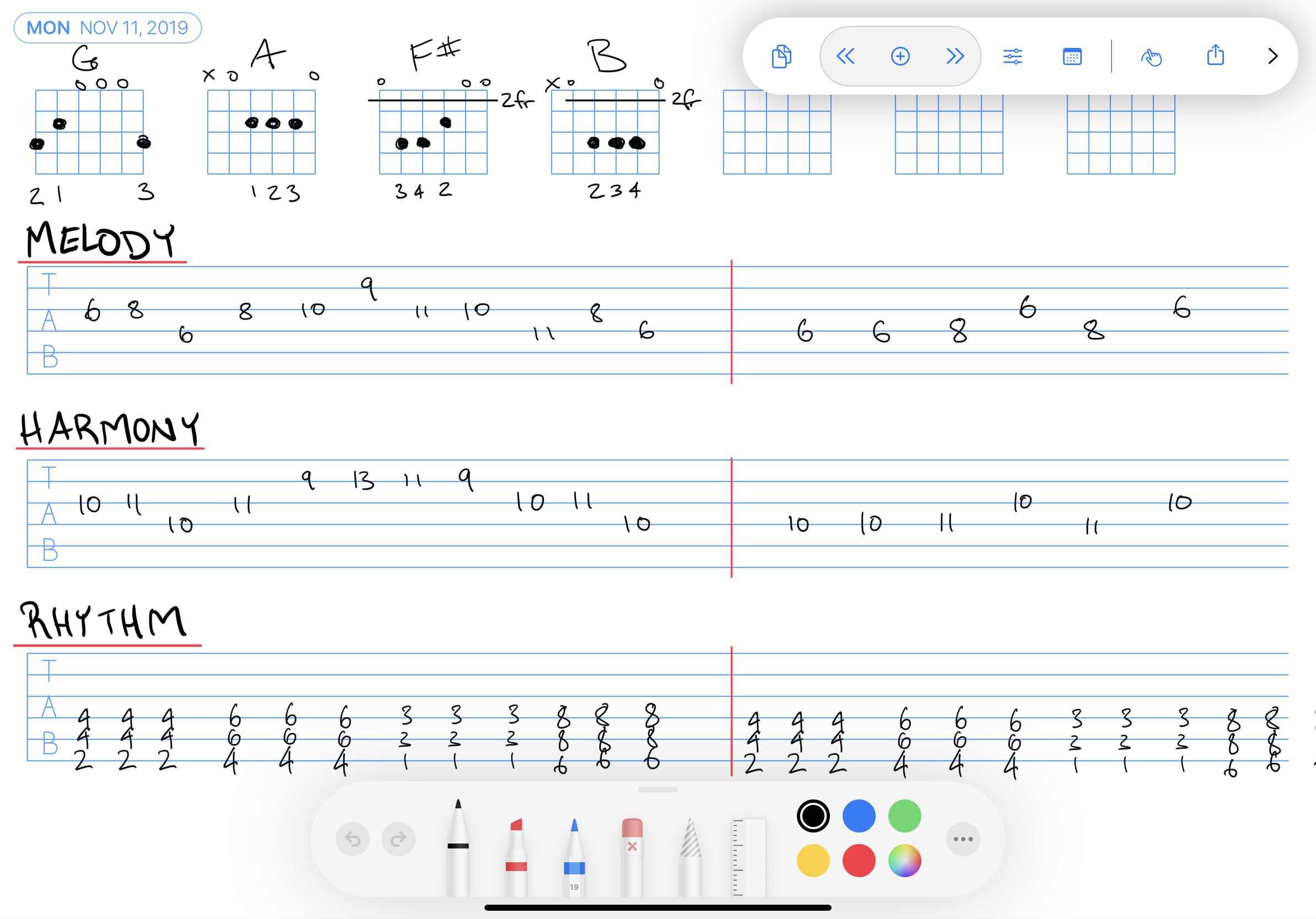This screenshot has width=1316, height=919.
Task: Go to next page with double-right arrows
Action: (x=955, y=56)
